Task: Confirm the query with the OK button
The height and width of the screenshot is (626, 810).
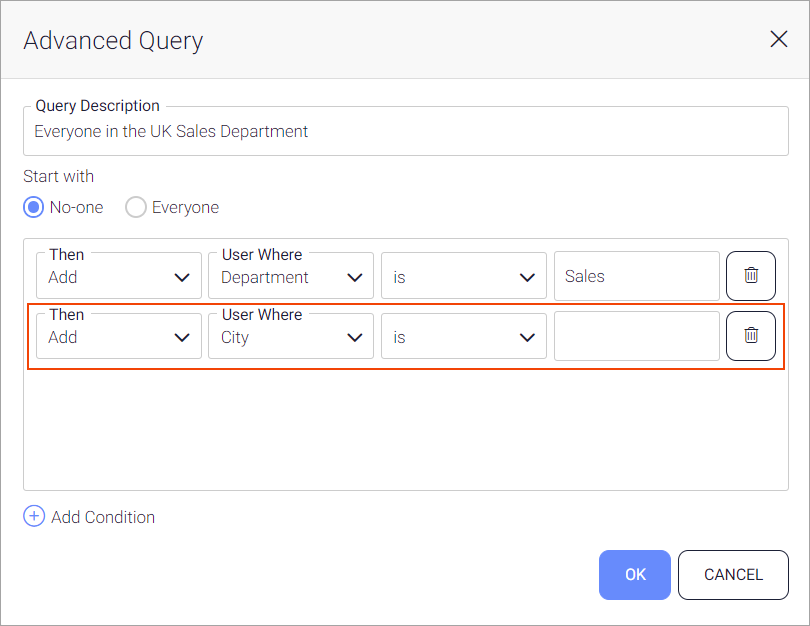Action: coord(635,574)
